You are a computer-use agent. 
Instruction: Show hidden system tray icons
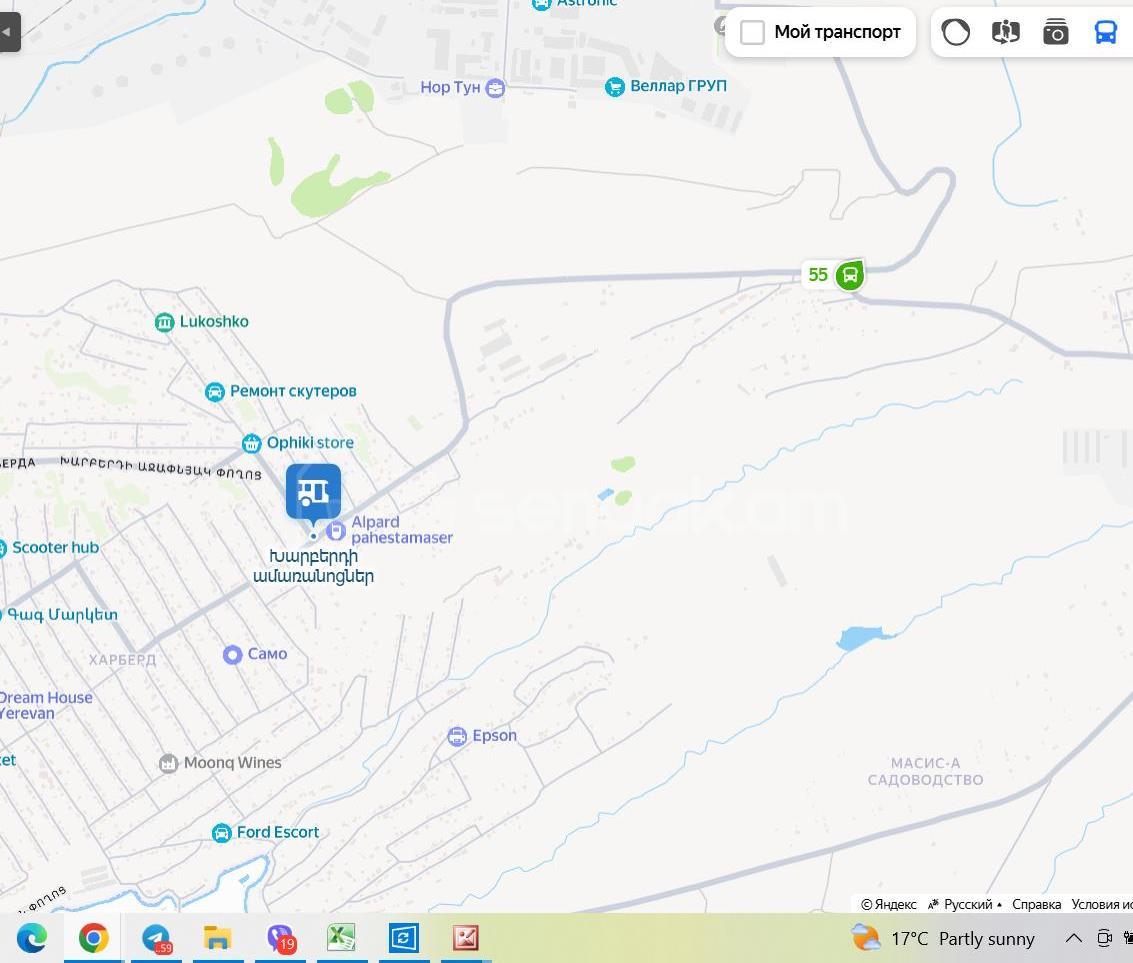(x=1073, y=938)
